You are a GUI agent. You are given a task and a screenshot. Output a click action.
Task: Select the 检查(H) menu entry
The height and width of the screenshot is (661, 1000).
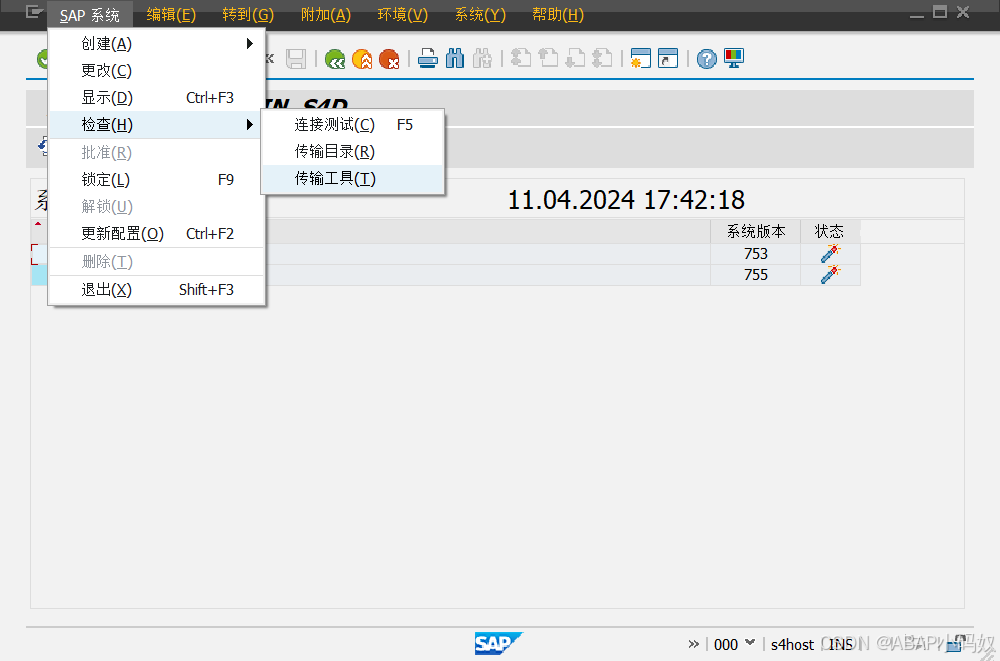tap(157, 124)
